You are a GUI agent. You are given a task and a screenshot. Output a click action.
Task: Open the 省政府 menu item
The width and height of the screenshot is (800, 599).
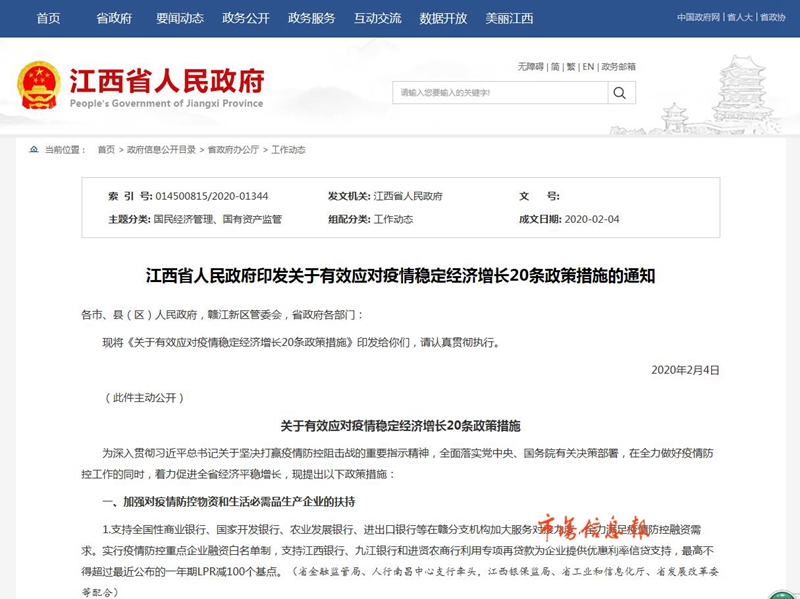tap(114, 18)
